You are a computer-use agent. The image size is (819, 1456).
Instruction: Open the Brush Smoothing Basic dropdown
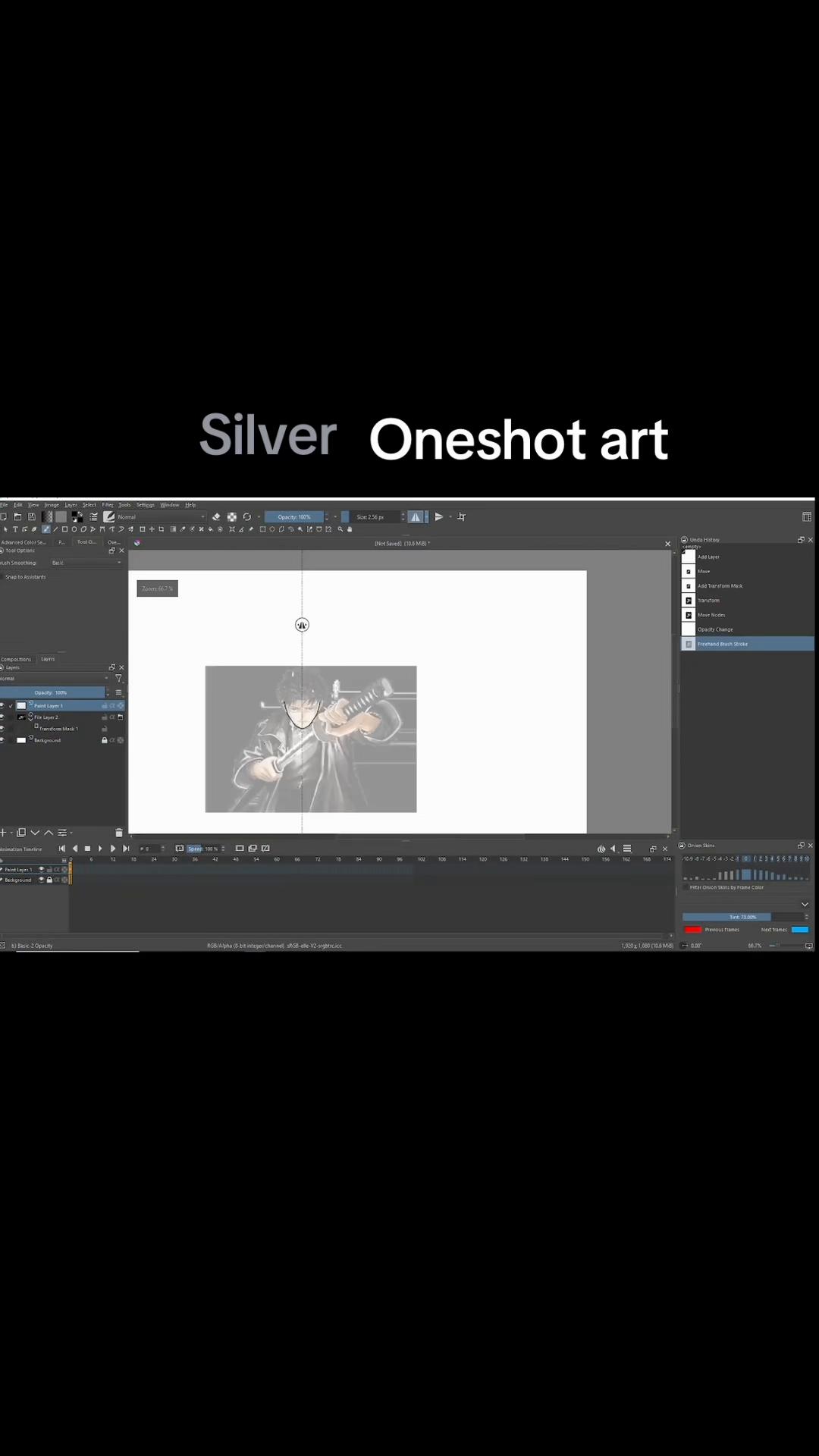tap(86, 563)
